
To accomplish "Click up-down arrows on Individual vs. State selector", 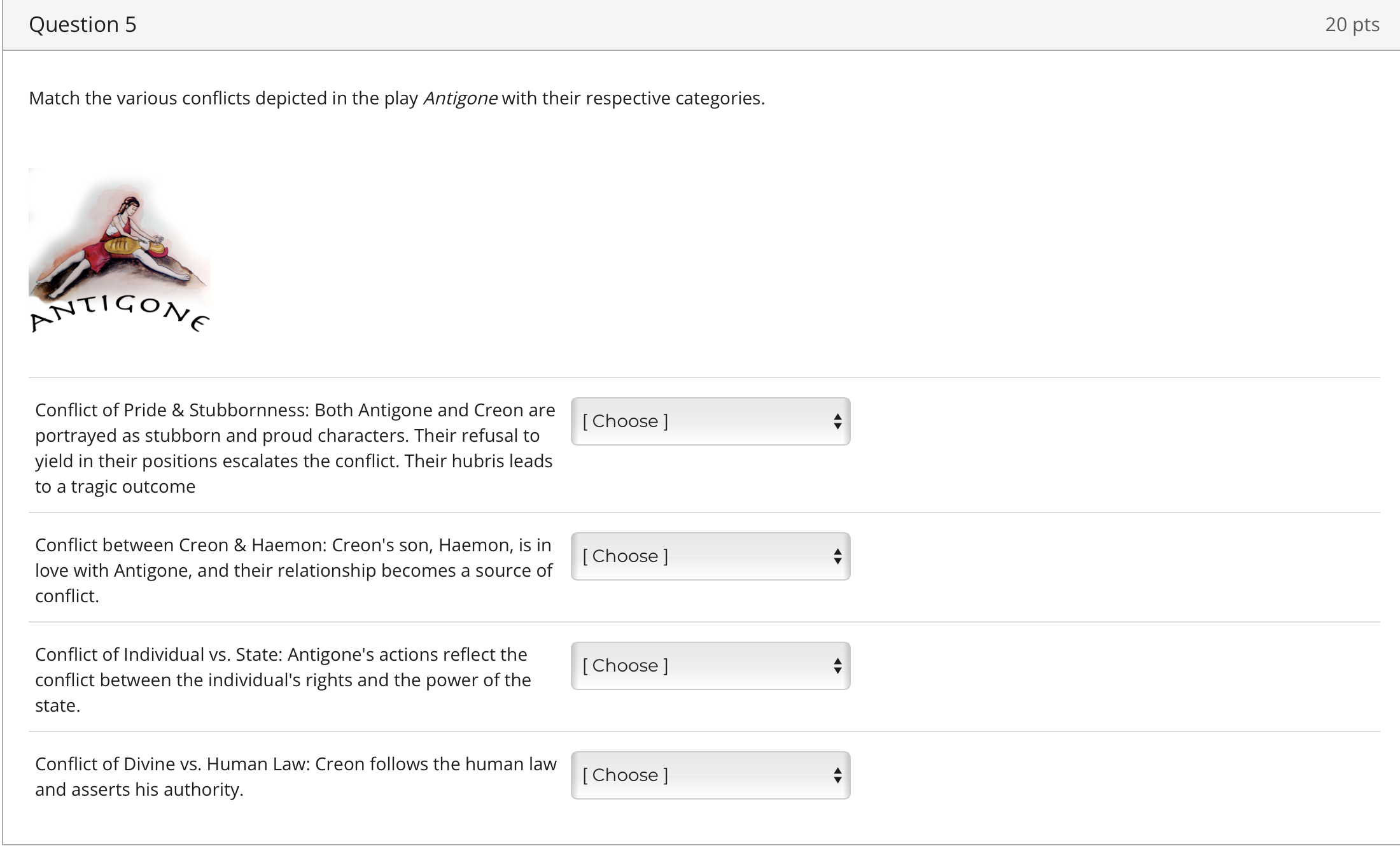I will click(837, 666).
